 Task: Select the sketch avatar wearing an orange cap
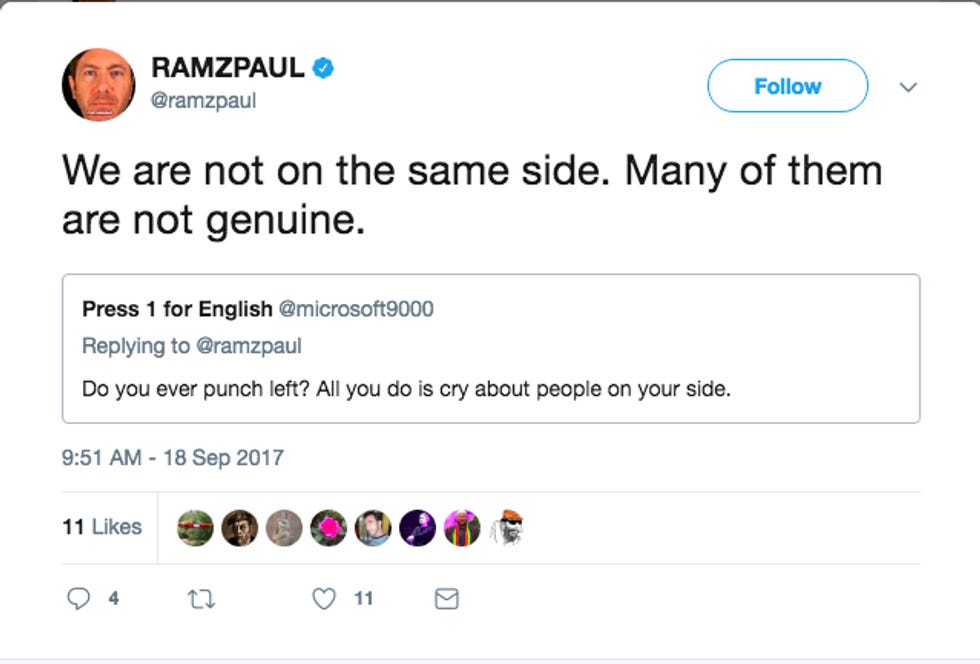point(507,527)
